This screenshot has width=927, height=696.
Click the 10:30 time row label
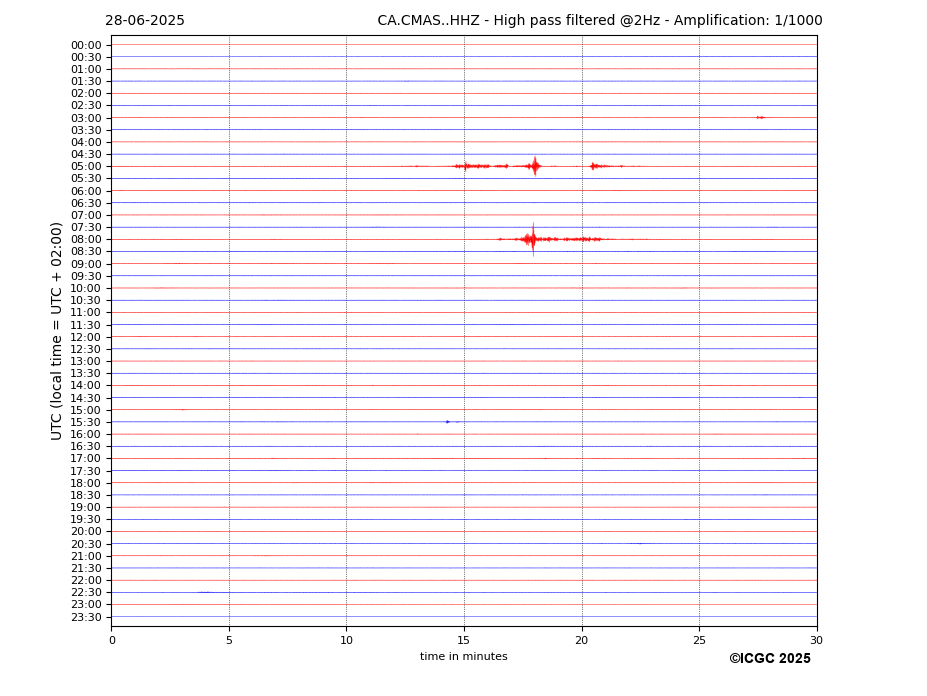click(86, 300)
